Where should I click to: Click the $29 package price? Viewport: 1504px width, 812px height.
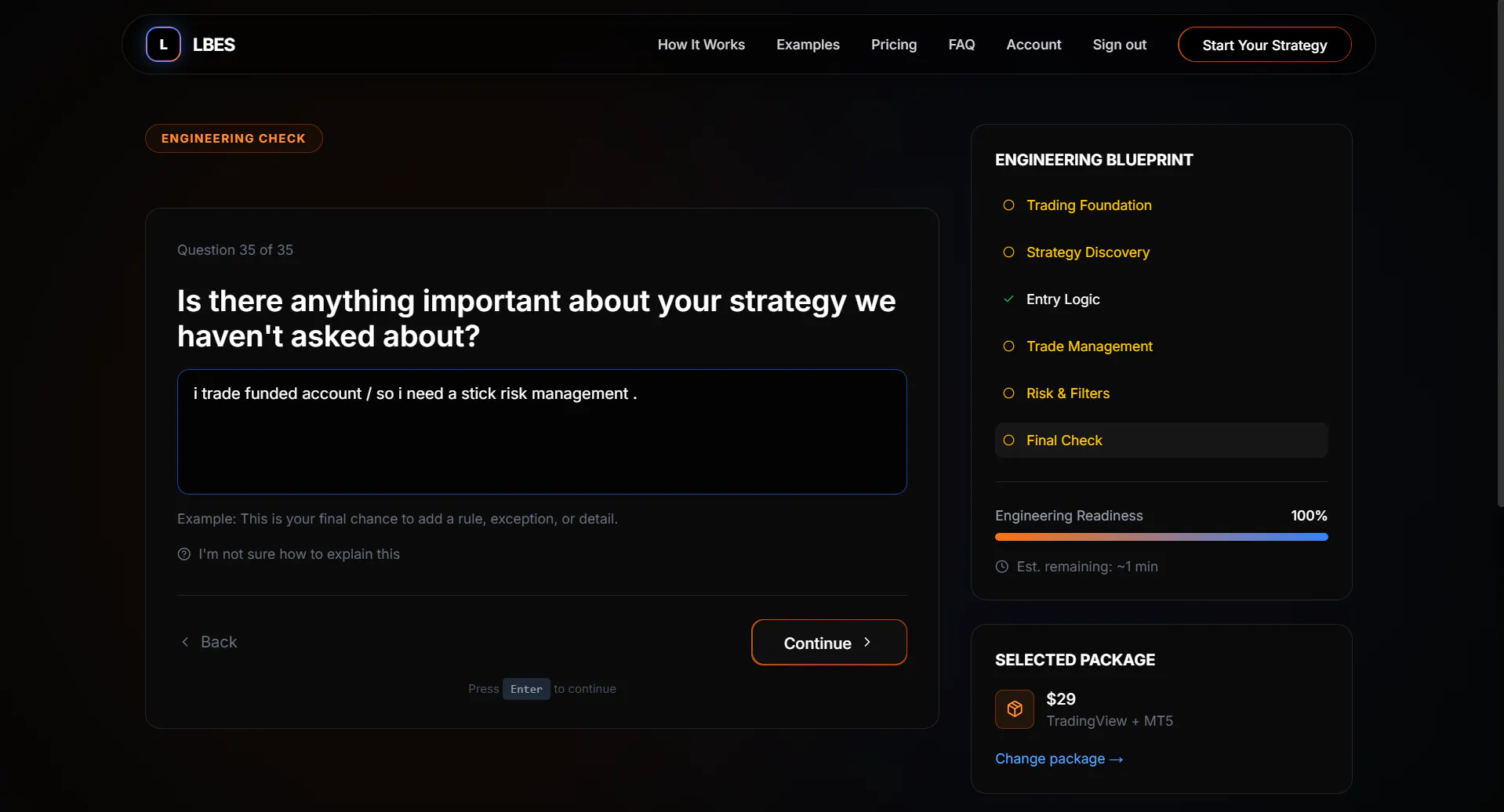(x=1061, y=699)
